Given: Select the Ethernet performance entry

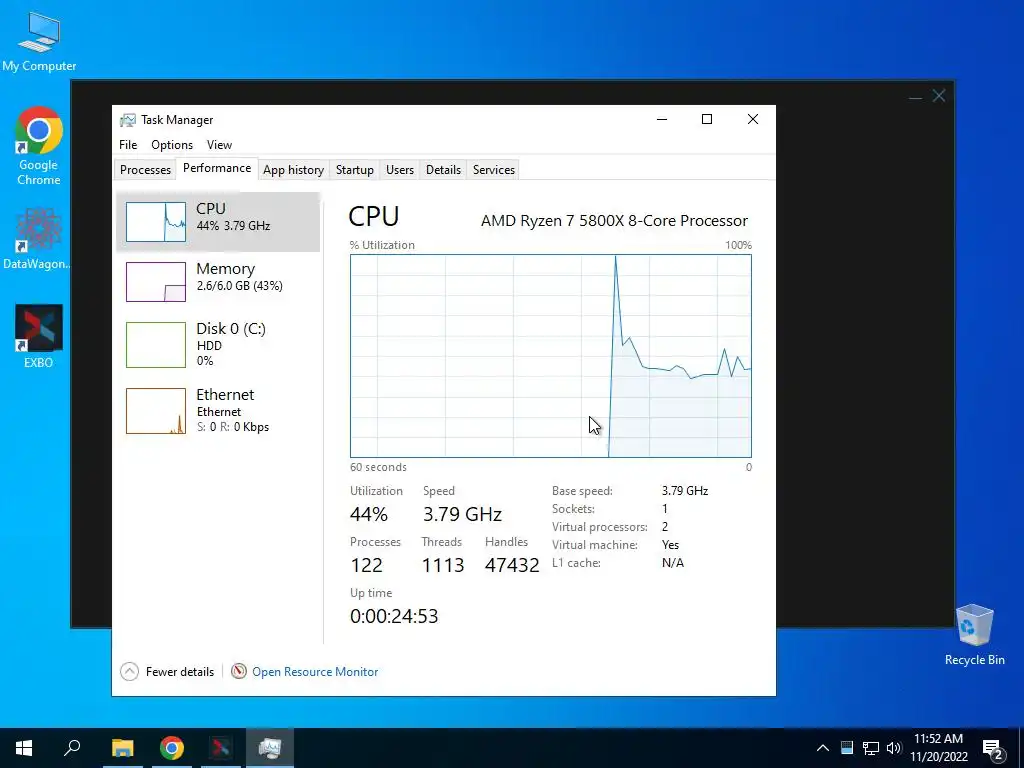Looking at the screenshot, I should (x=218, y=411).
